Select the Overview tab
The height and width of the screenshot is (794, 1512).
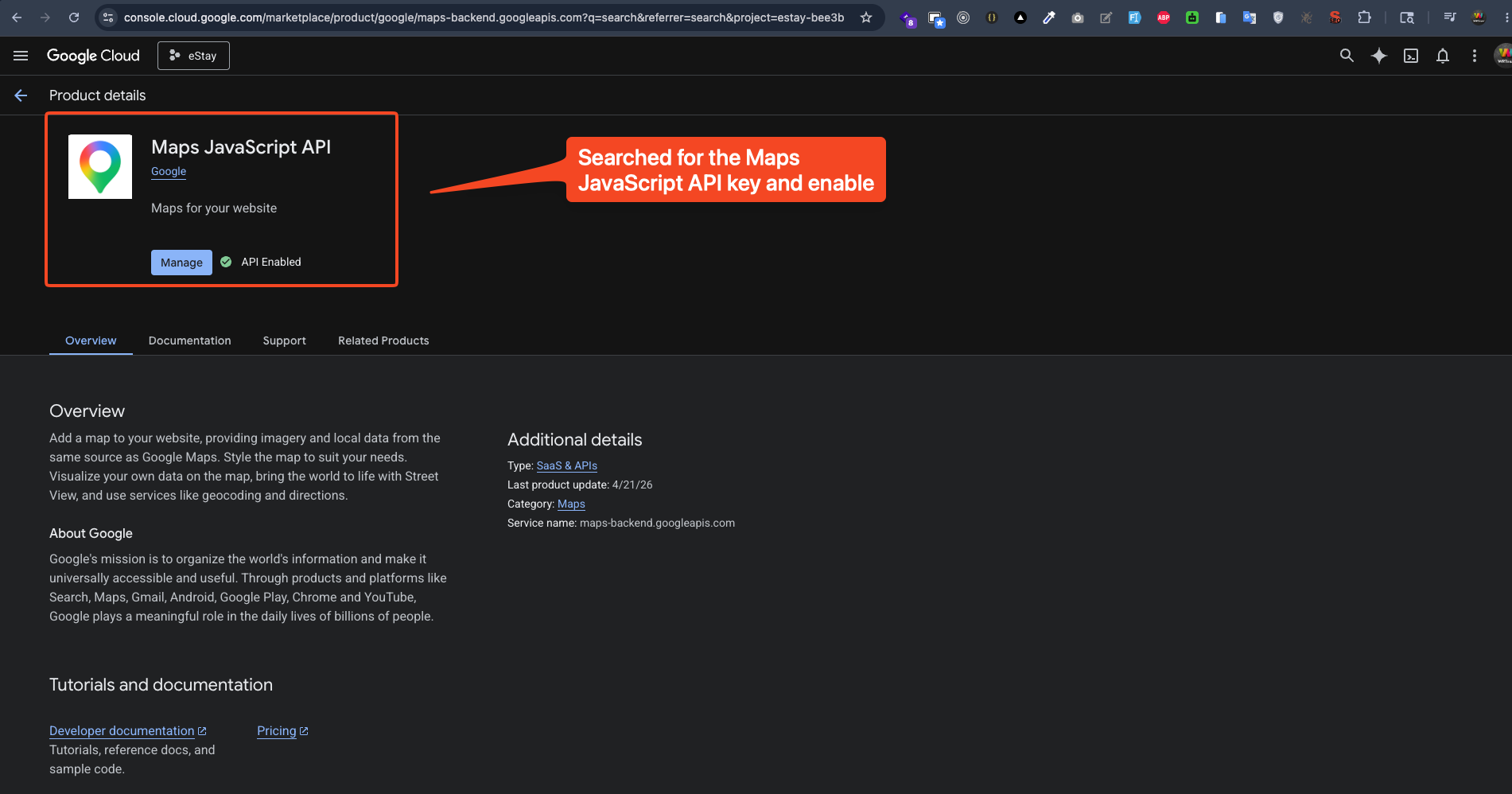(x=91, y=341)
